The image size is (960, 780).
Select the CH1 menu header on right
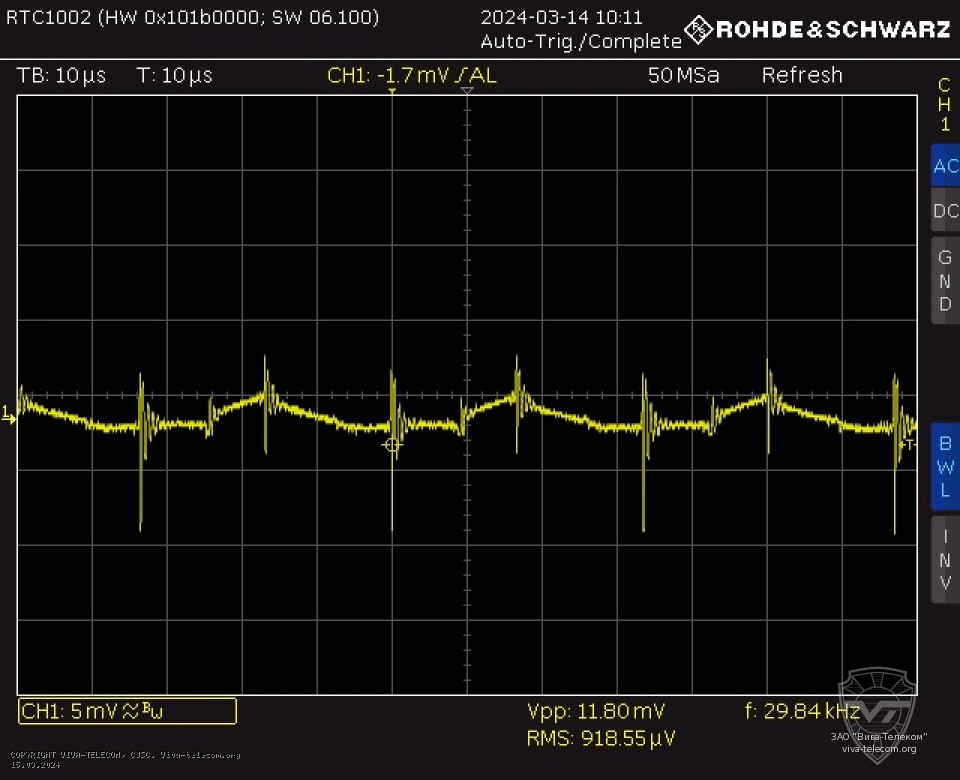[x=944, y=105]
